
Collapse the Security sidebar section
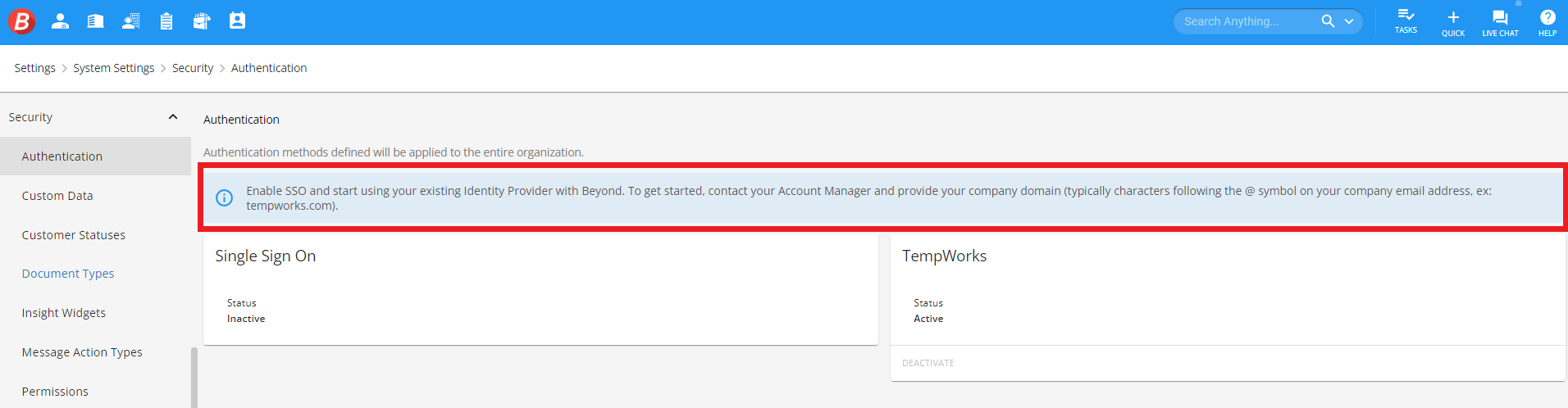pyautogui.click(x=173, y=117)
